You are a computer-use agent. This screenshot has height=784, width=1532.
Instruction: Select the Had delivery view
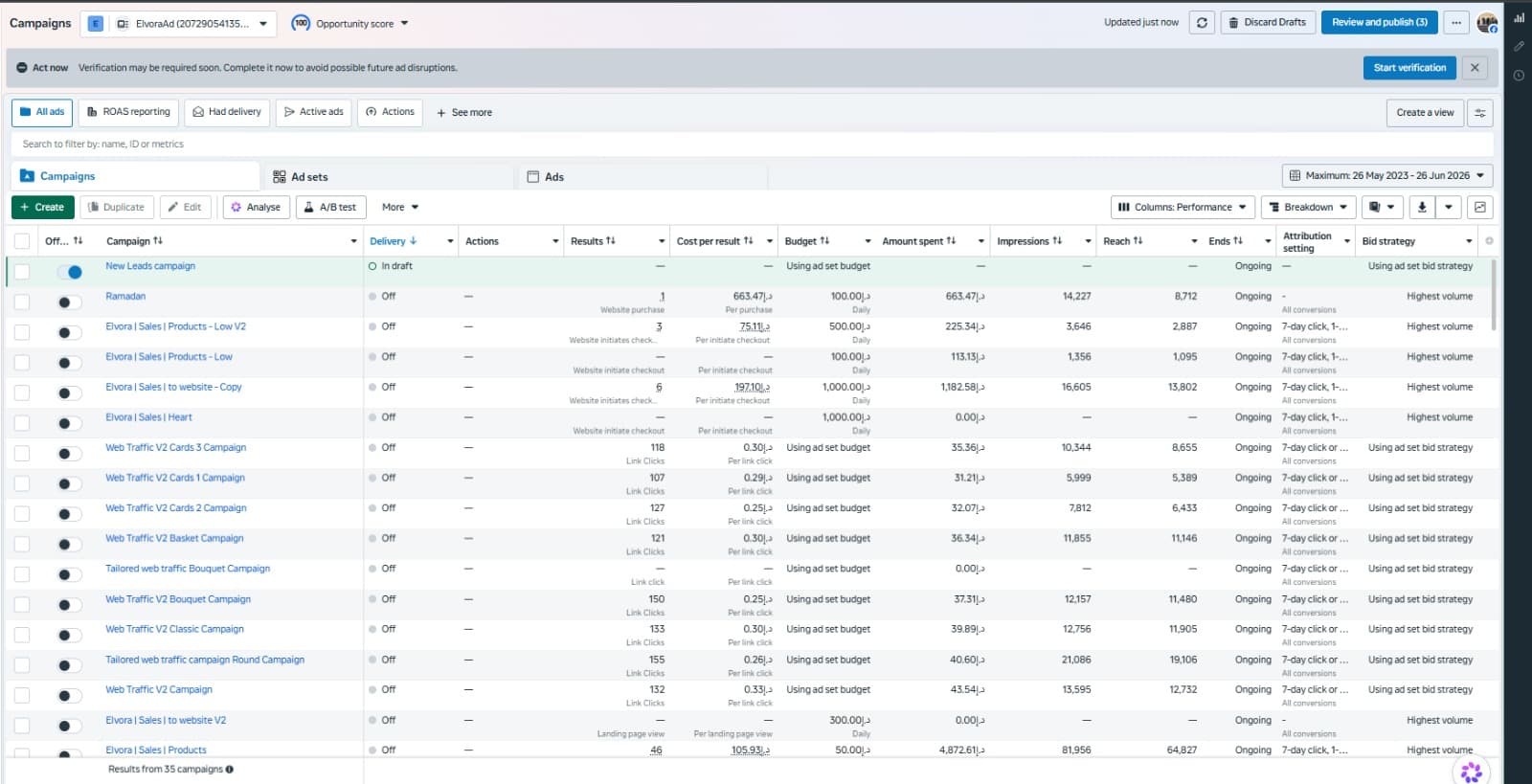(227, 113)
